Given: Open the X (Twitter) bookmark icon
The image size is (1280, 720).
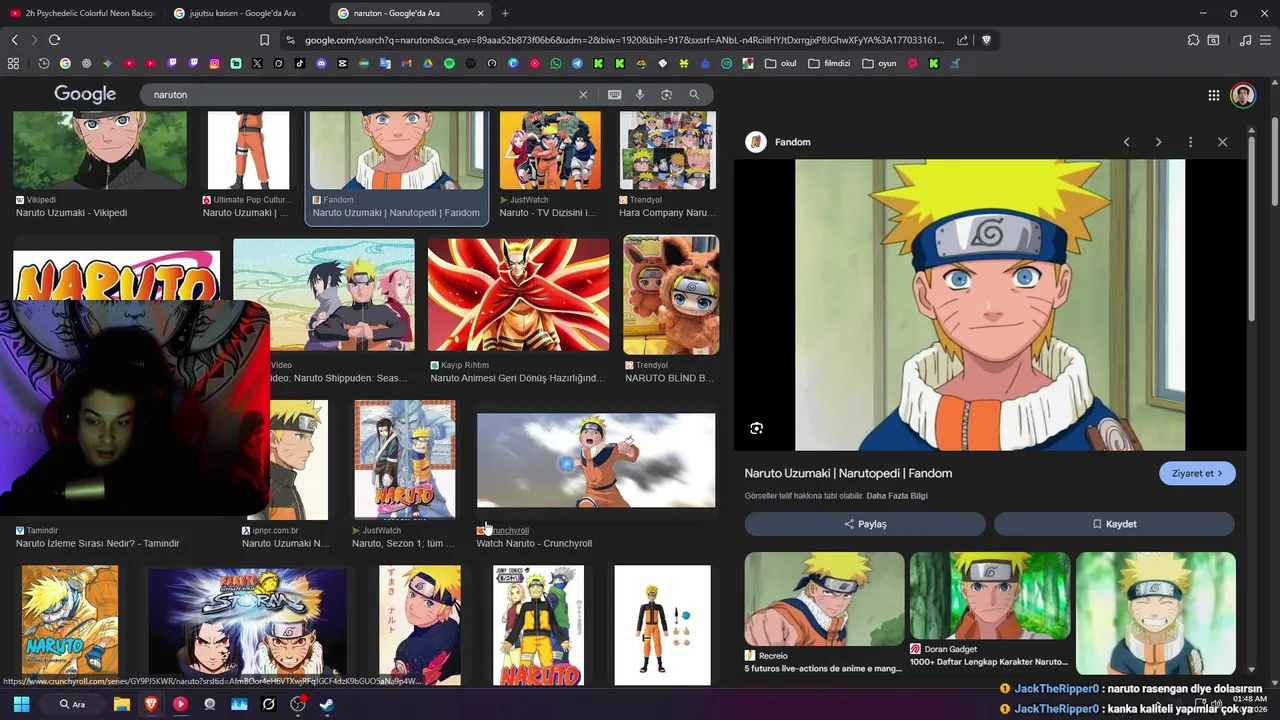Looking at the screenshot, I should click(x=257, y=63).
